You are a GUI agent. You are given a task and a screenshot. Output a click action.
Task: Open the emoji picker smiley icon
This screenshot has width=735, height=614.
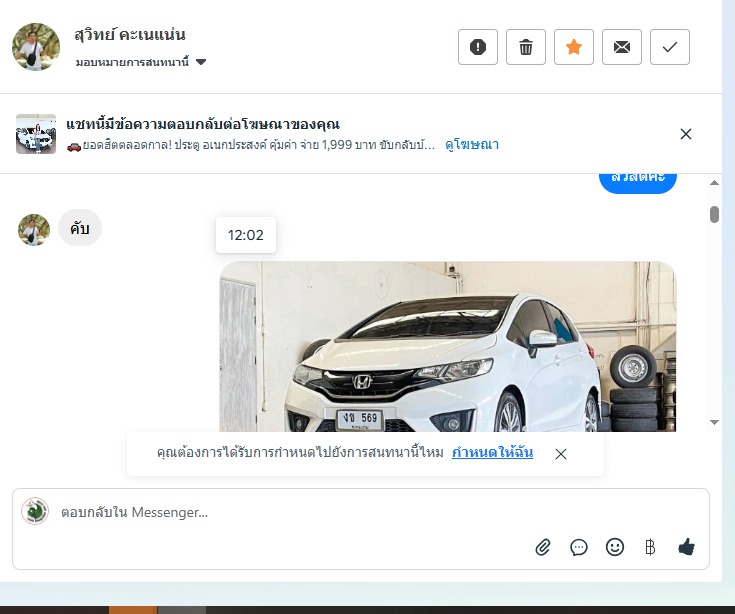tap(615, 547)
